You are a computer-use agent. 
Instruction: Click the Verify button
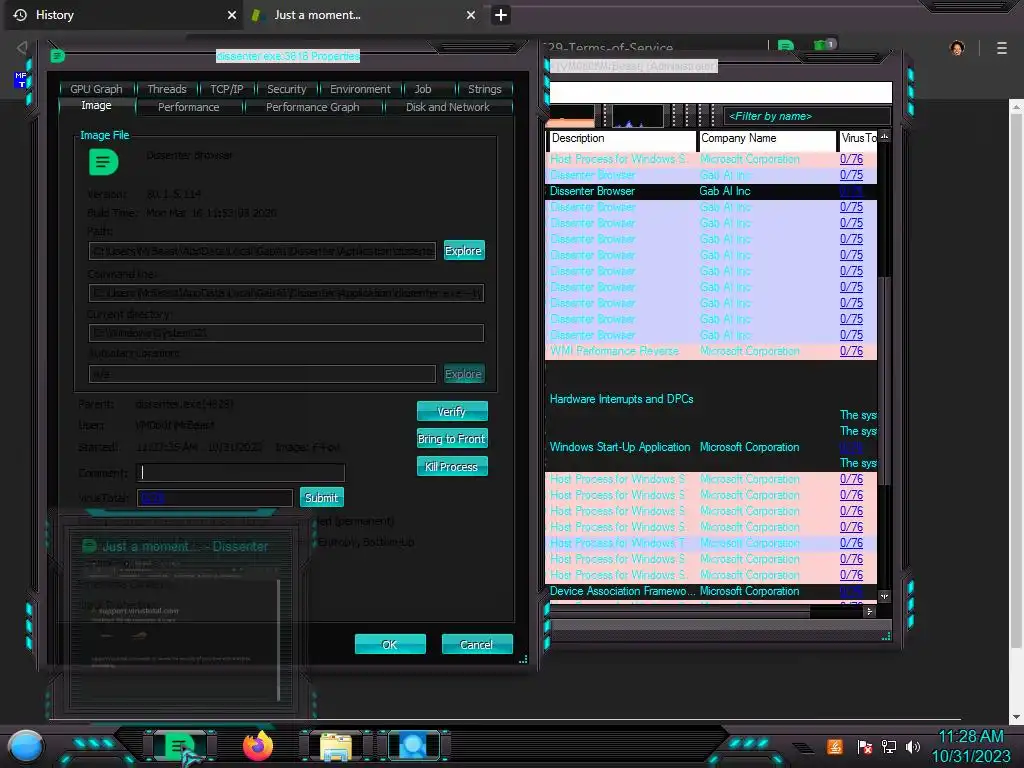point(451,411)
